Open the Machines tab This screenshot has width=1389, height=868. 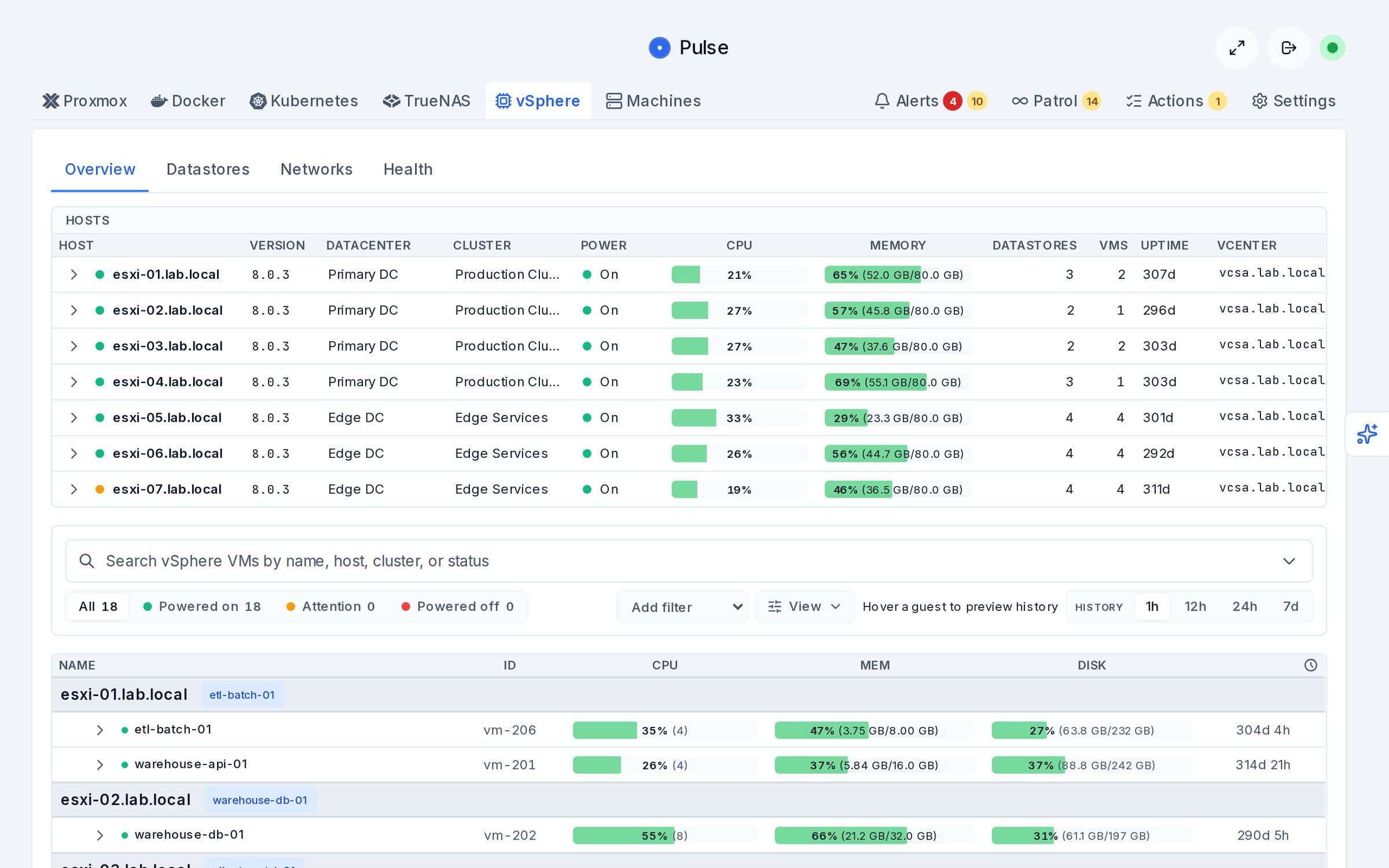pyautogui.click(x=653, y=101)
